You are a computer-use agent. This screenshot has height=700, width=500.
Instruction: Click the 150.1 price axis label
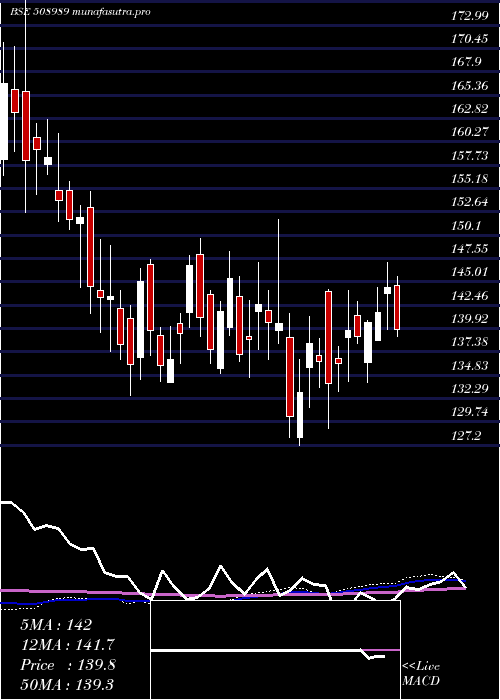click(467, 225)
